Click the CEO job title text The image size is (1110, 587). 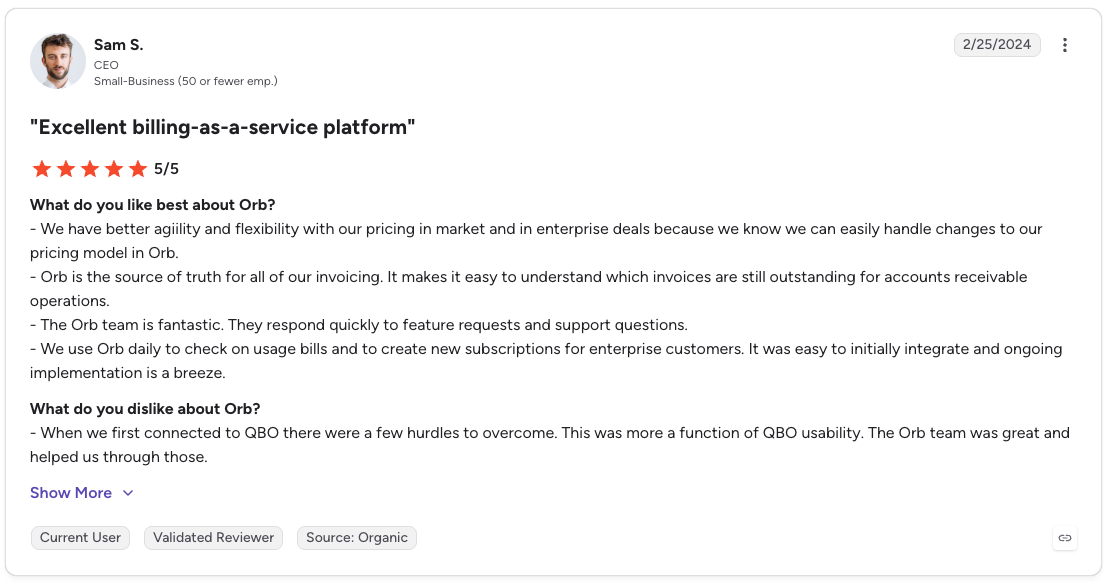tap(106, 65)
